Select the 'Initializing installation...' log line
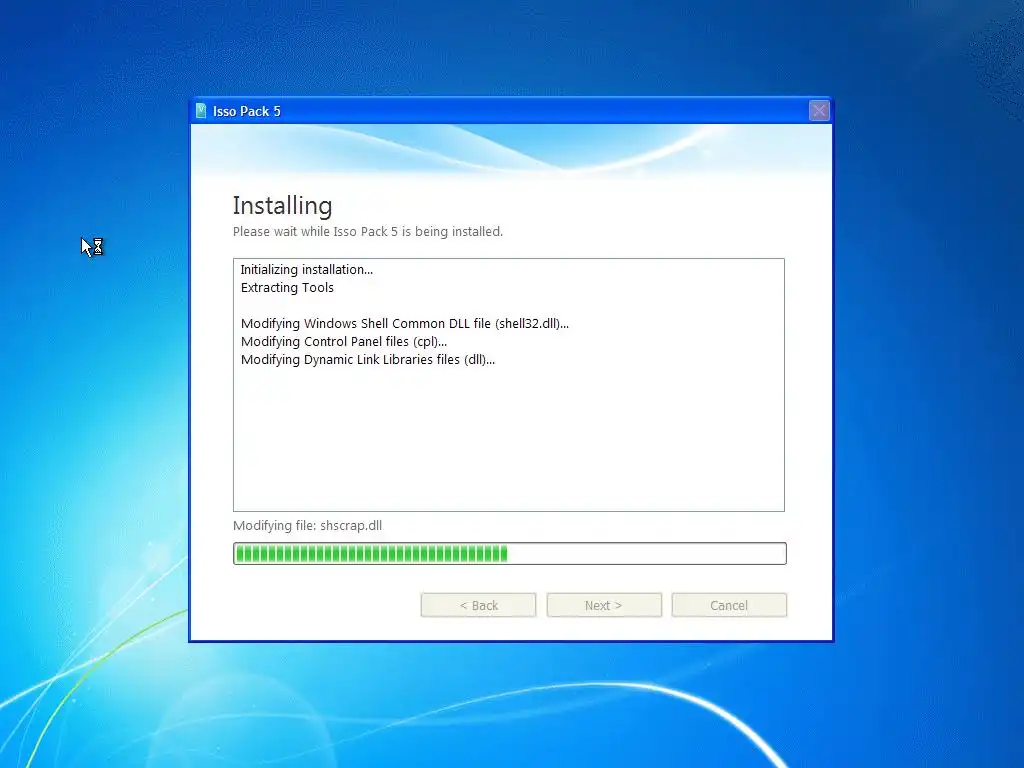This screenshot has width=1024, height=768. (306, 270)
